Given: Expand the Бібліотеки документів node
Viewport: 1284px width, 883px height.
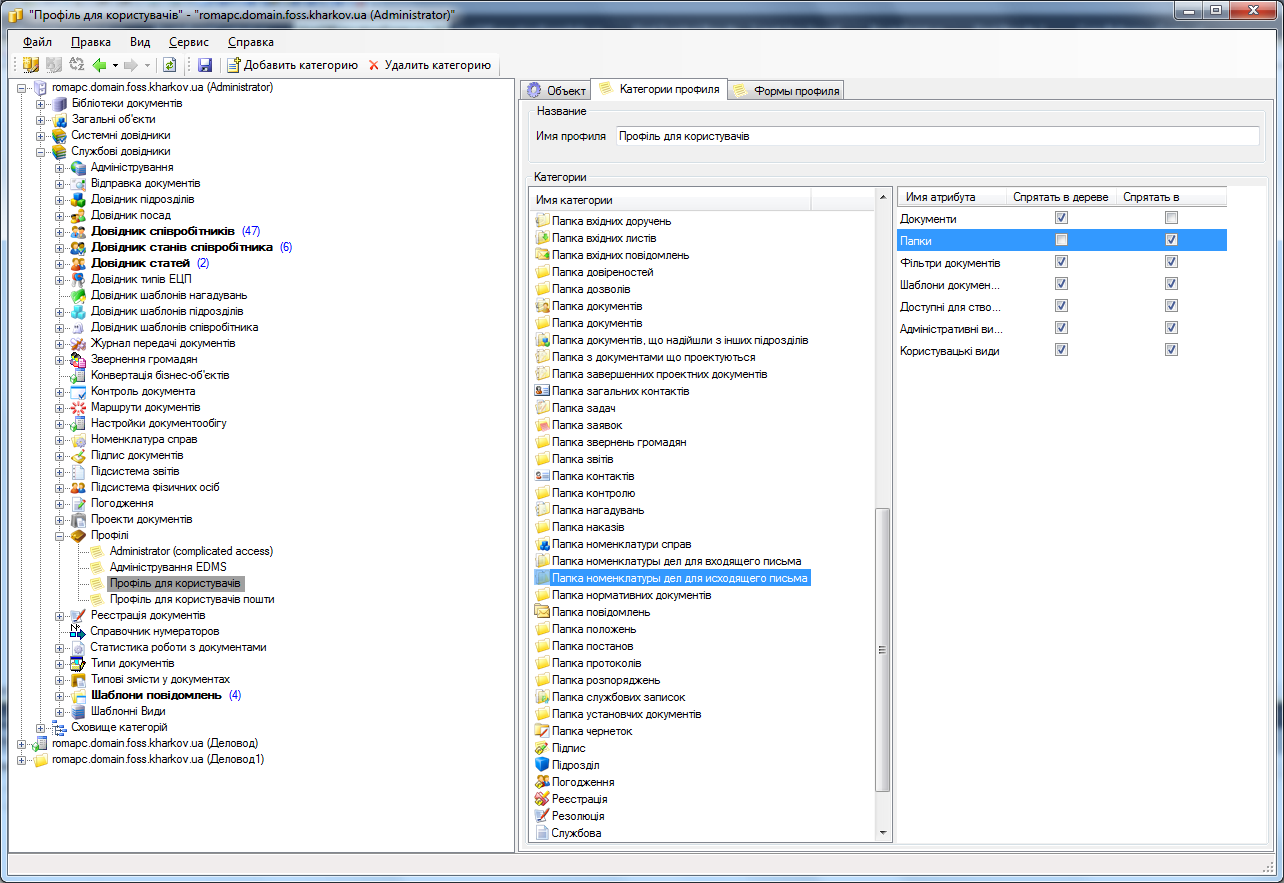Looking at the screenshot, I should 40,103.
